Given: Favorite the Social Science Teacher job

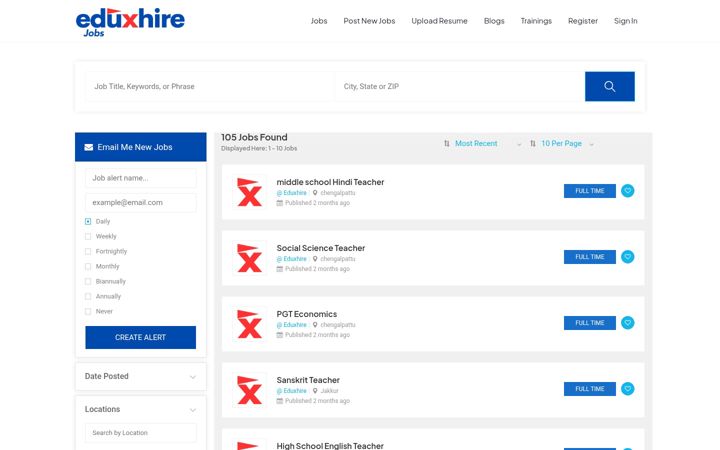Looking at the screenshot, I should [627, 257].
